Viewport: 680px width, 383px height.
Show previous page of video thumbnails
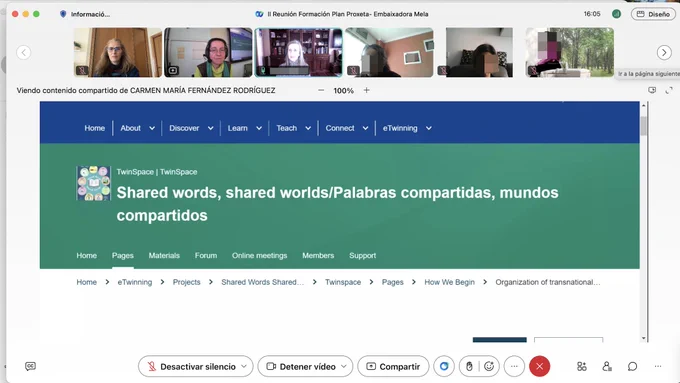click(24, 52)
